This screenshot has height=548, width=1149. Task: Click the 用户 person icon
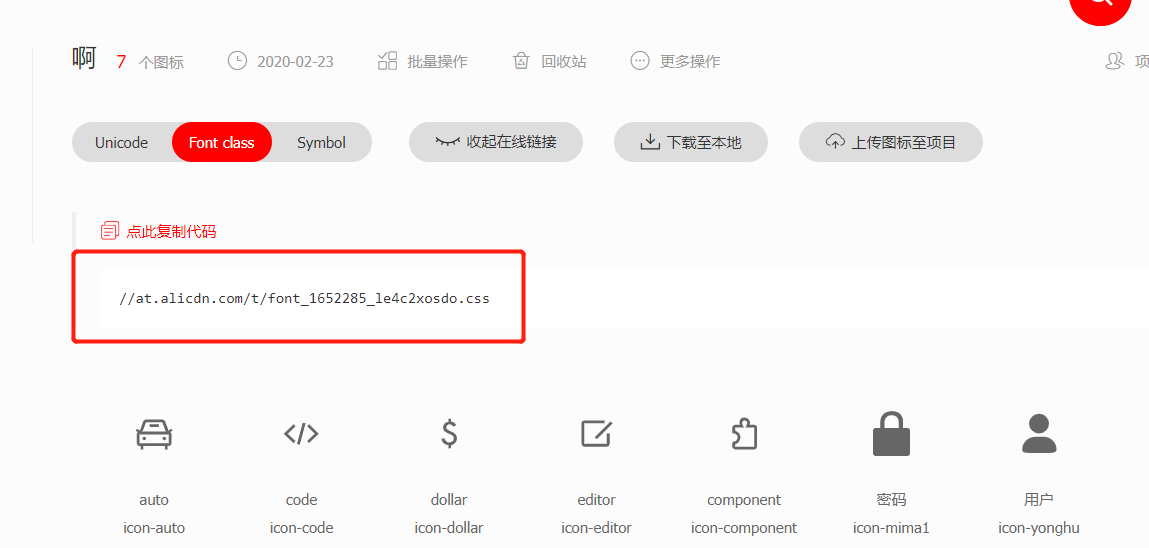pyautogui.click(x=1039, y=434)
